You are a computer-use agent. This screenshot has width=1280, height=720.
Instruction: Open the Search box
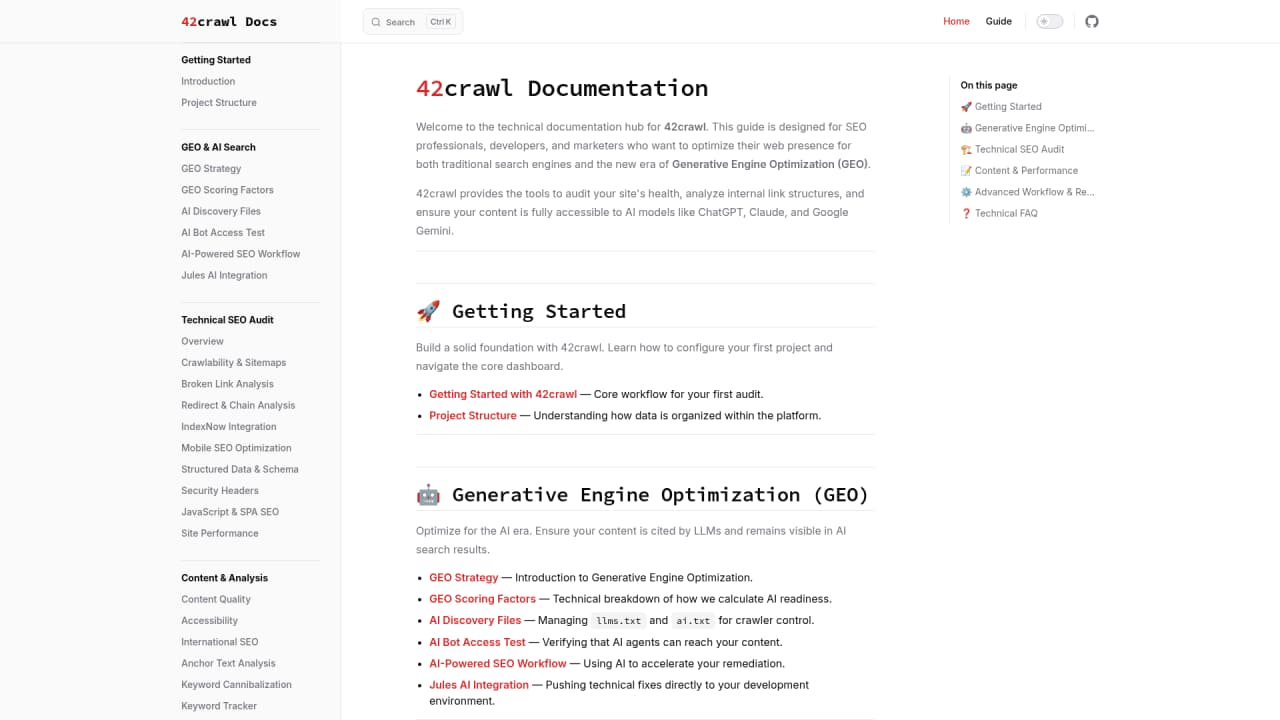tap(413, 22)
